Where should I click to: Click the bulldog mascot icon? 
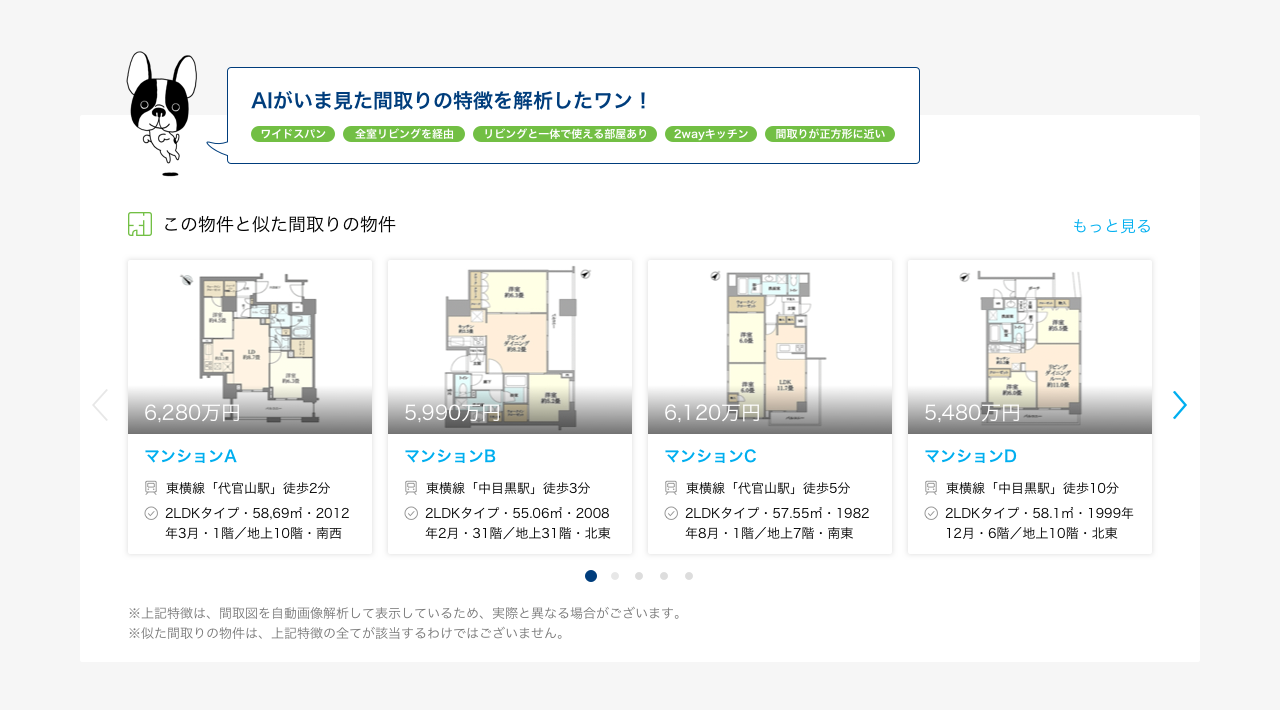pos(161,112)
